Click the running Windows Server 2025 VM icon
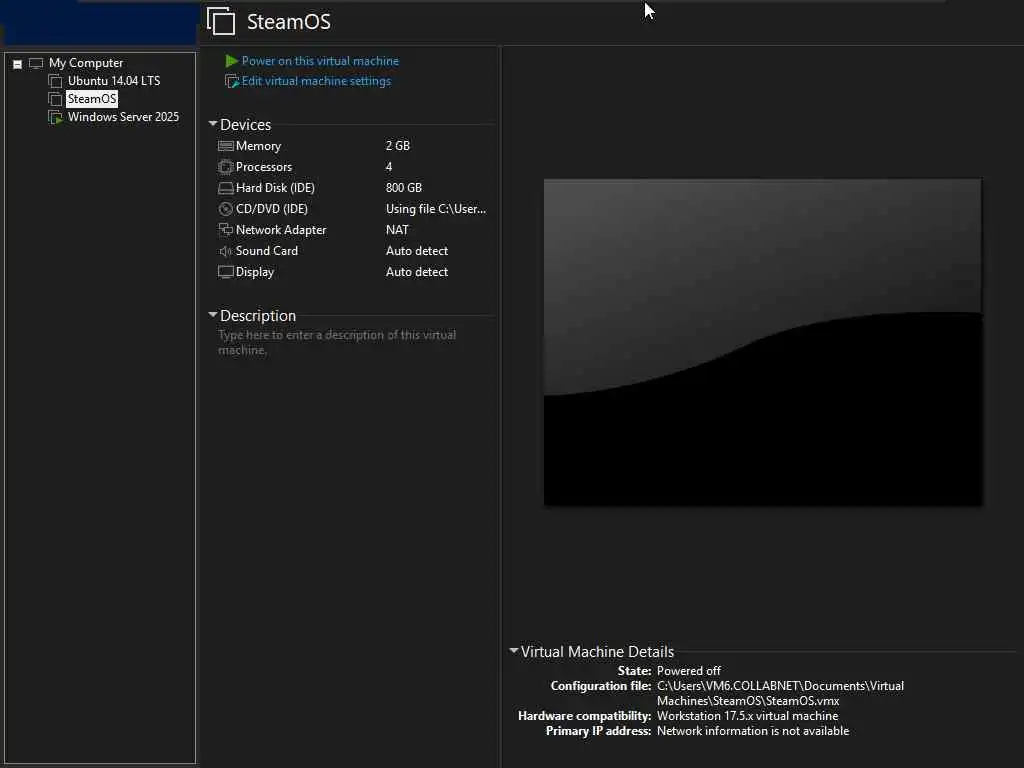The image size is (1024, 768). (x=56, y=118)
